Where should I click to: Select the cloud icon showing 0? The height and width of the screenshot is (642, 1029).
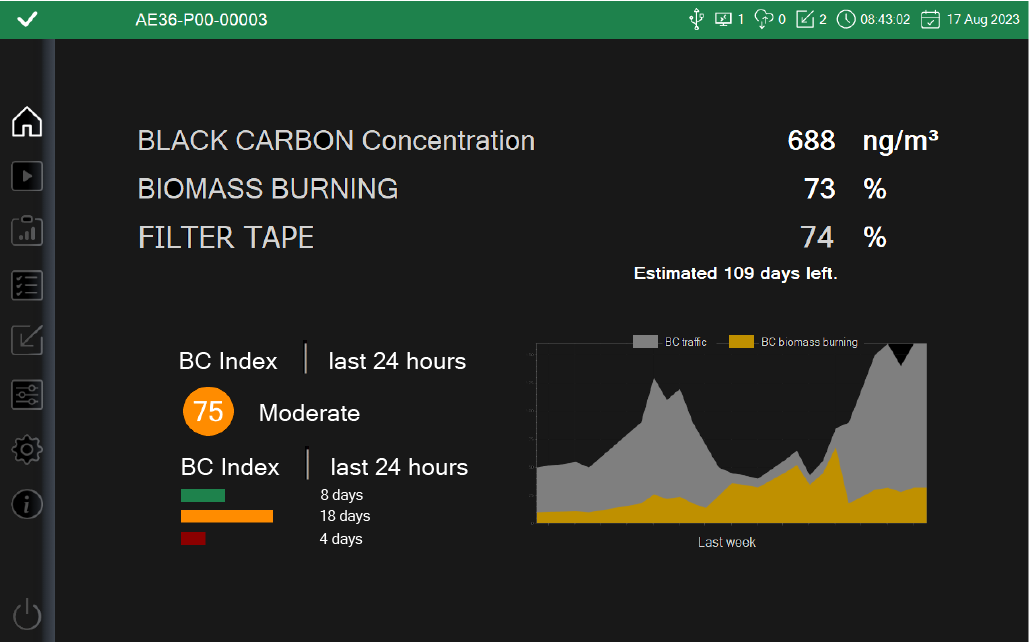click(765, 19)
